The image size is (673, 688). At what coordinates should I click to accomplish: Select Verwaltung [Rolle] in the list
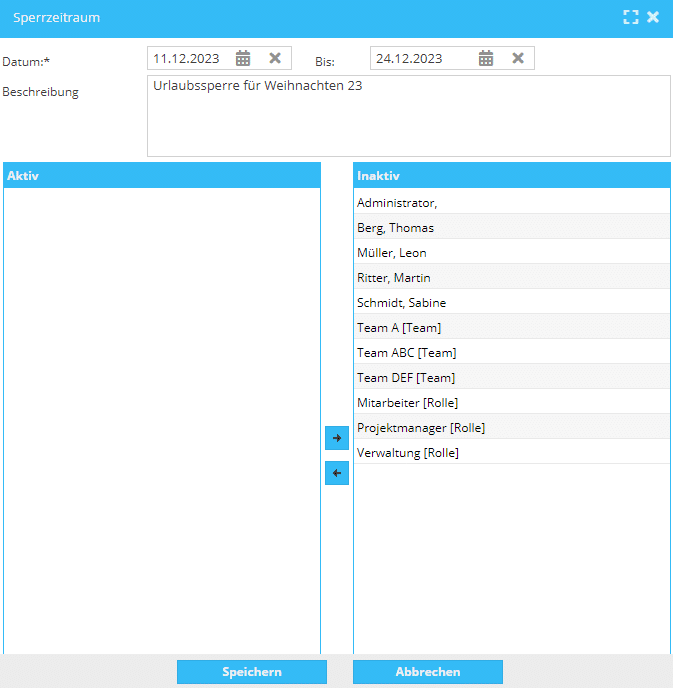(x=407, y=453)
